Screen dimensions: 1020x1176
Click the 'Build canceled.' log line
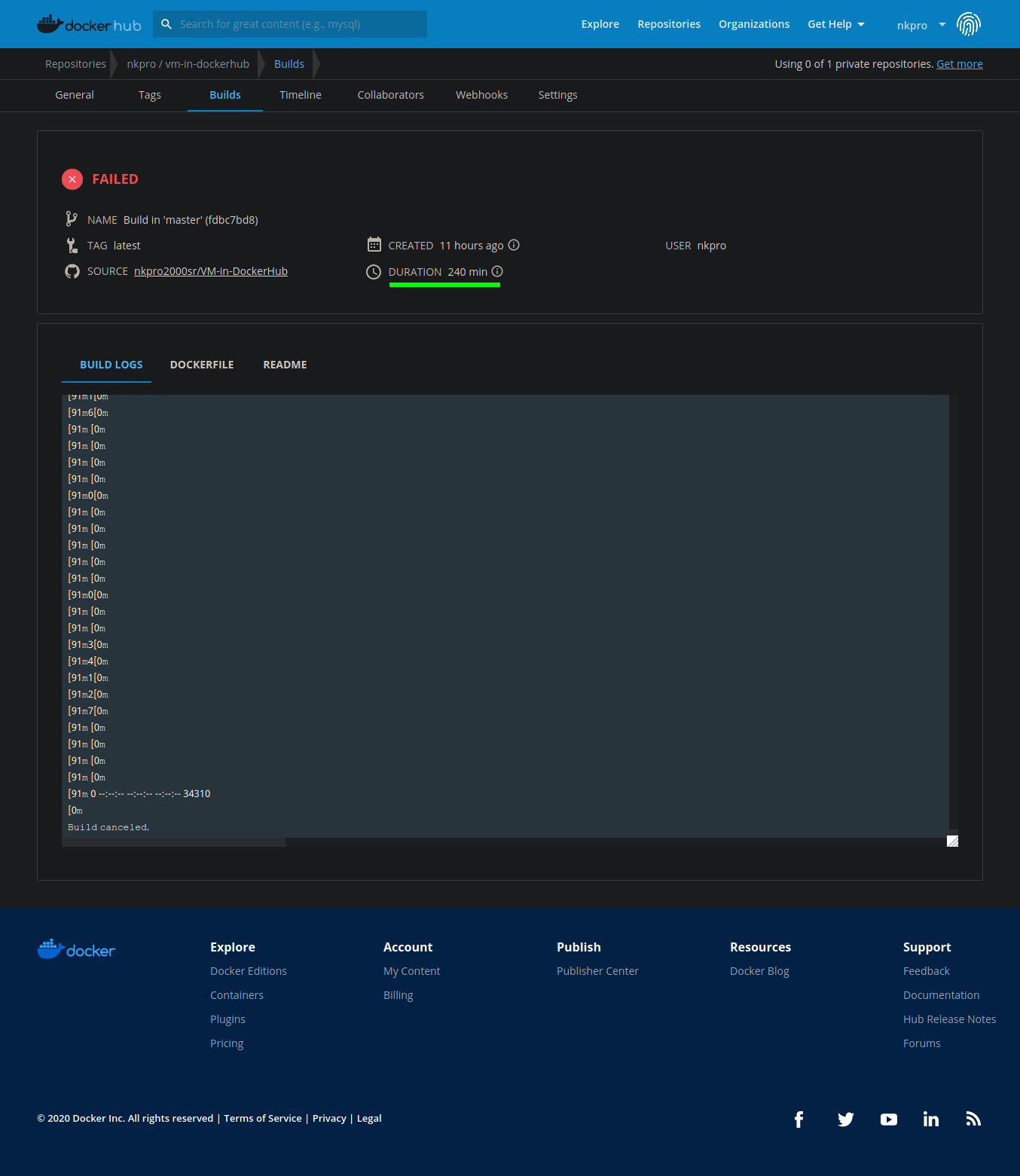(108, 827)
